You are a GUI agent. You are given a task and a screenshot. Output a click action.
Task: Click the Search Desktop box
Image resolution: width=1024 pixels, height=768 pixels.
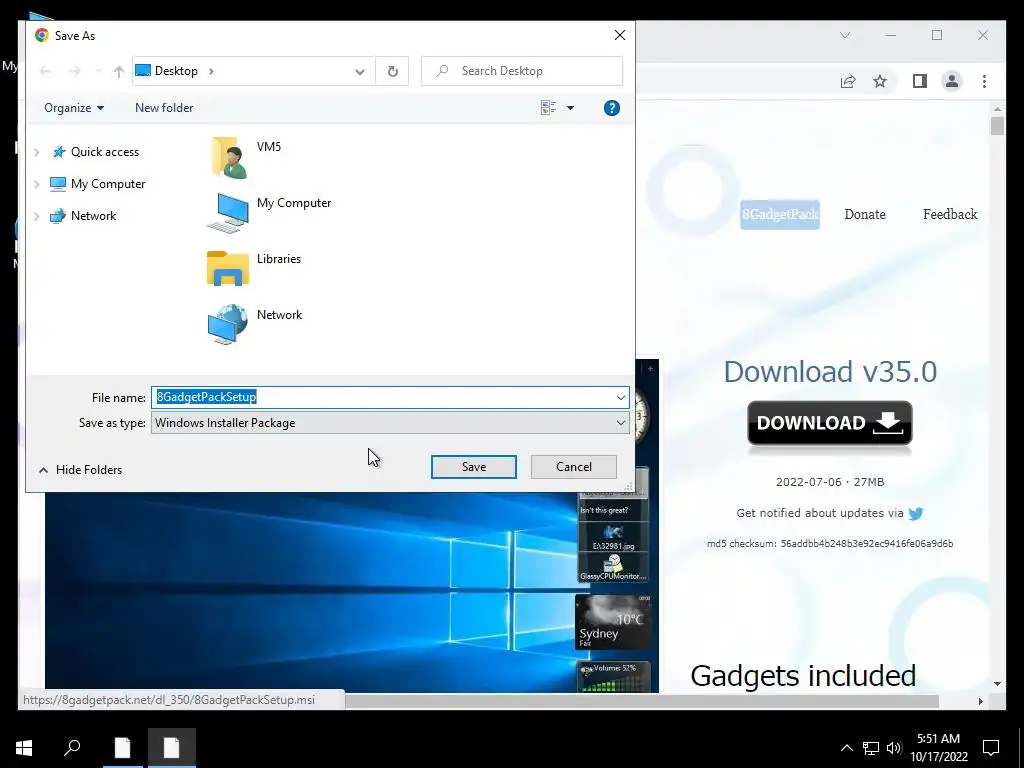click(x=522, y=71)
